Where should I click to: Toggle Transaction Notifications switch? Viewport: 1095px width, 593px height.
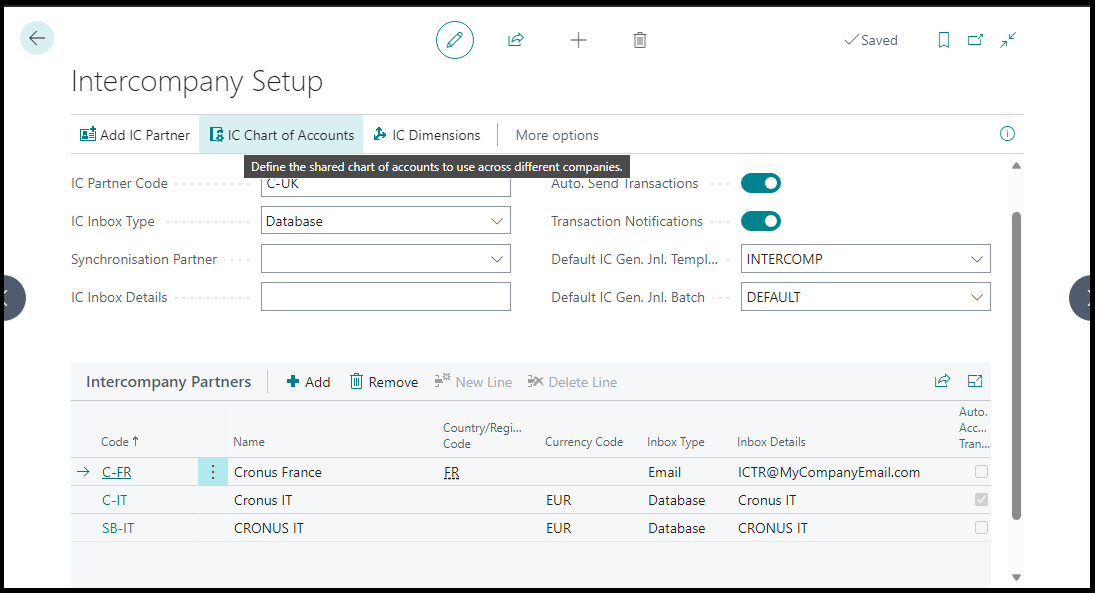click(x=760, y=221)
